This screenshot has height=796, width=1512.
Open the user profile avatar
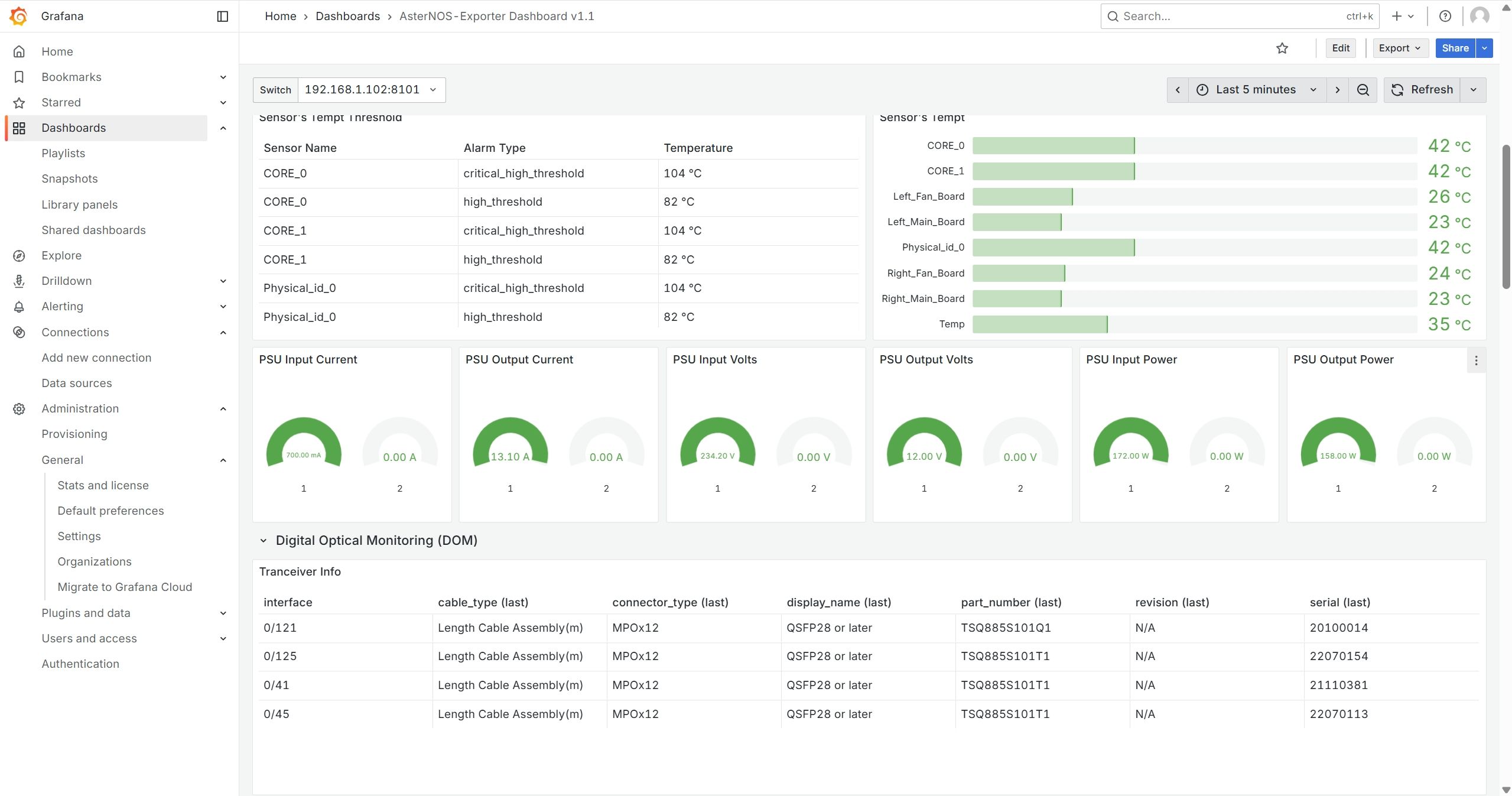coord(1479,16)
